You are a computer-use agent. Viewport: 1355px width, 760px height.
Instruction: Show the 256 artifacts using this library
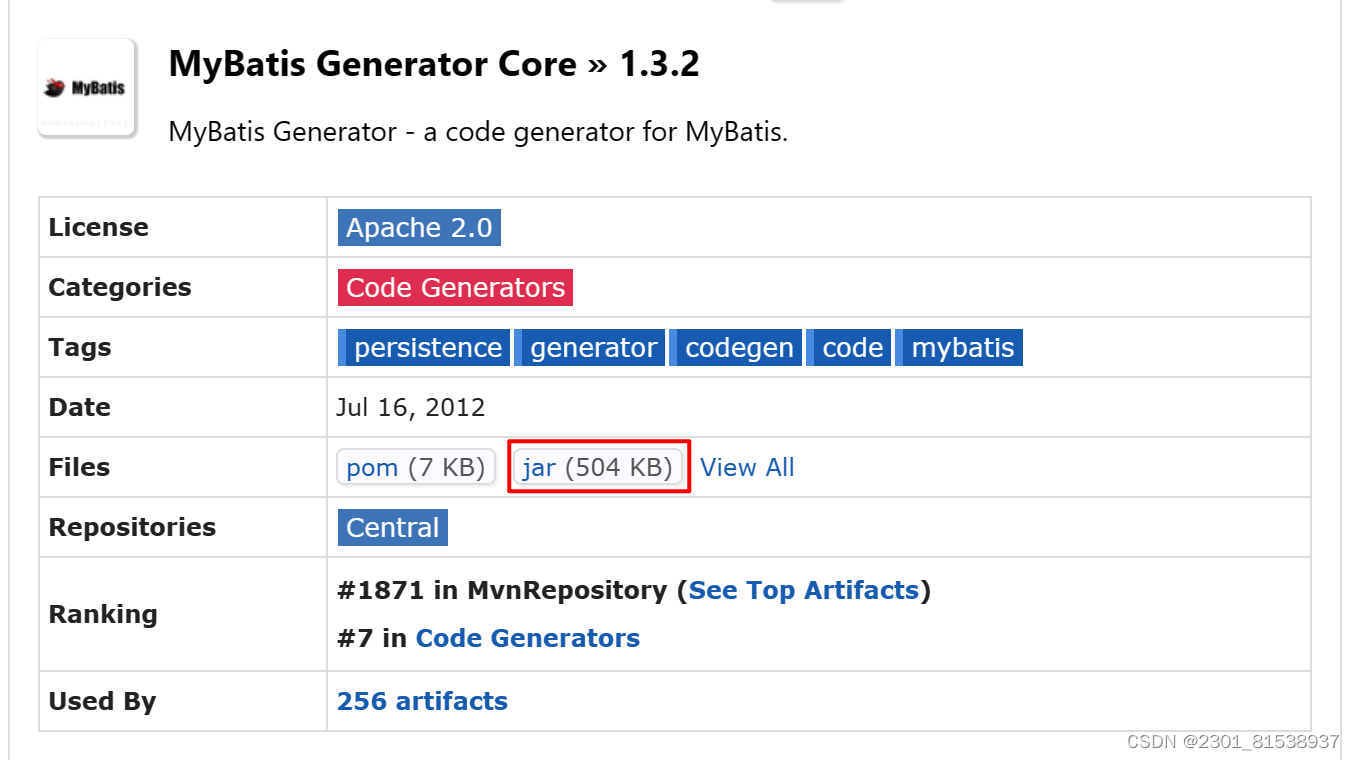(421, 701)
